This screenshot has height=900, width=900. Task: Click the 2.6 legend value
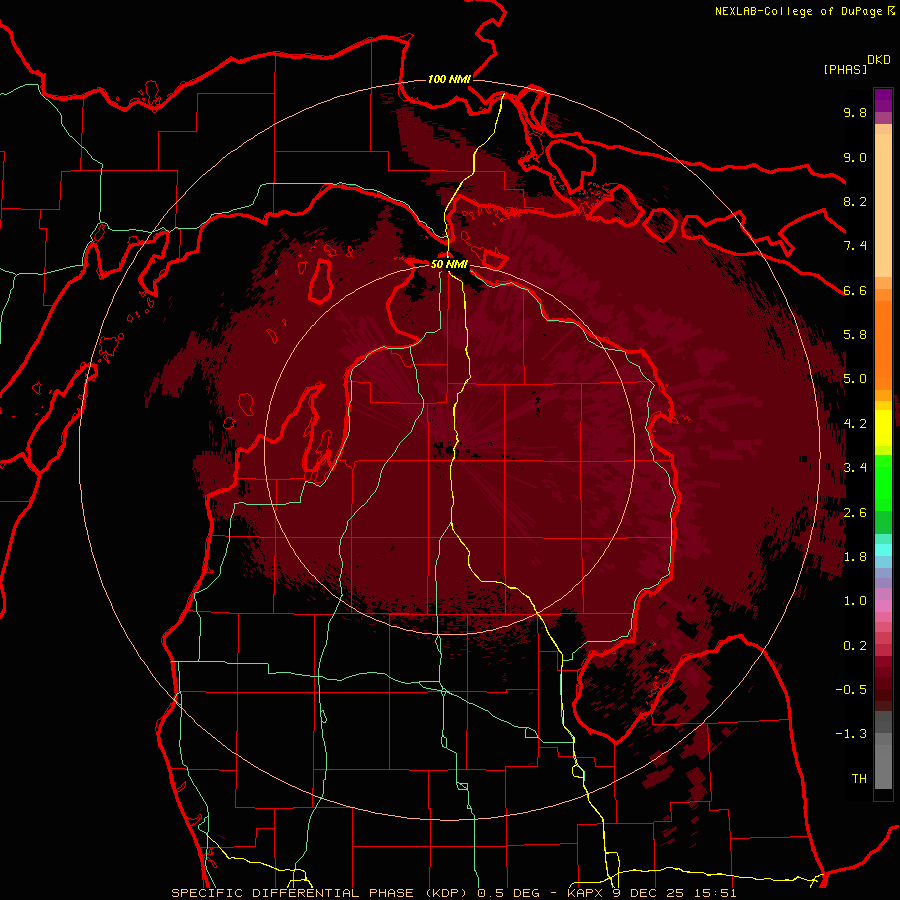pyautogui.click(x=855, y=513)
